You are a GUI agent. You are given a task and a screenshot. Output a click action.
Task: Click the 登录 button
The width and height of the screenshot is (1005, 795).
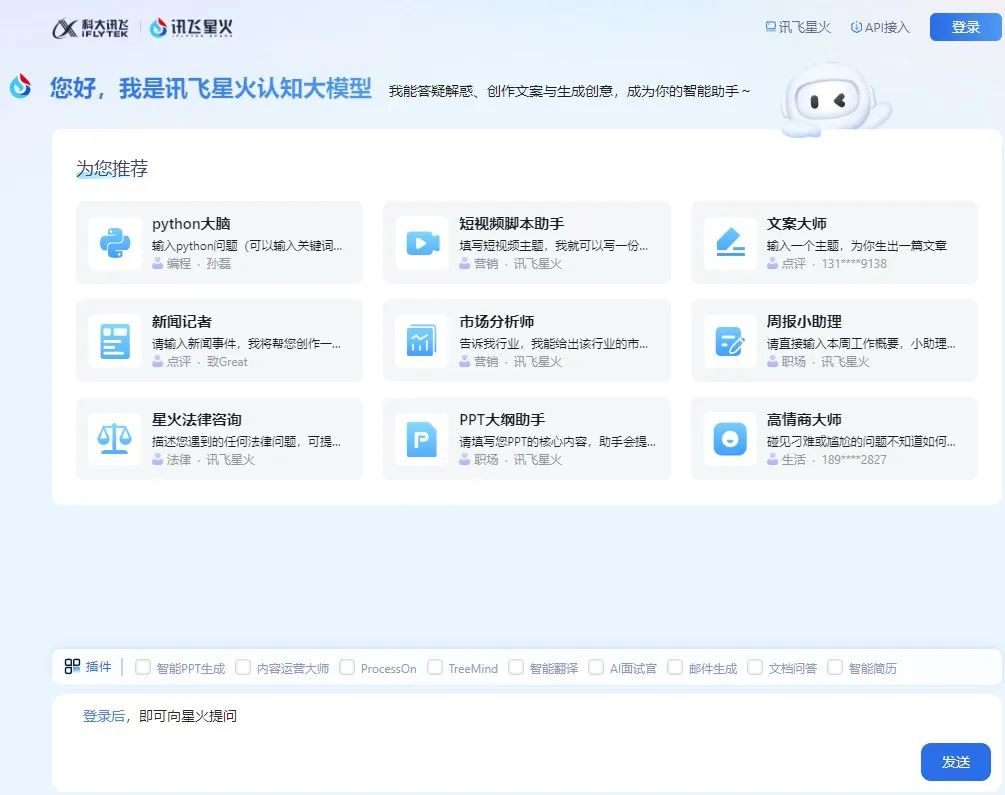coord(963,27)
